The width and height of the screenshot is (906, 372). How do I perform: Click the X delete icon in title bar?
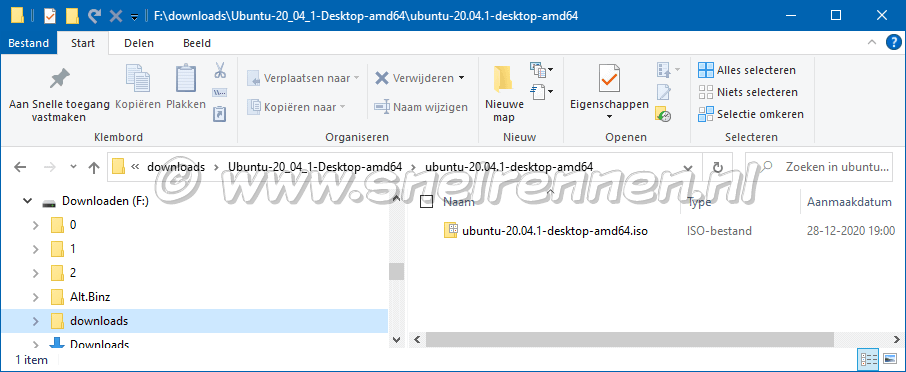pos(116,16)
